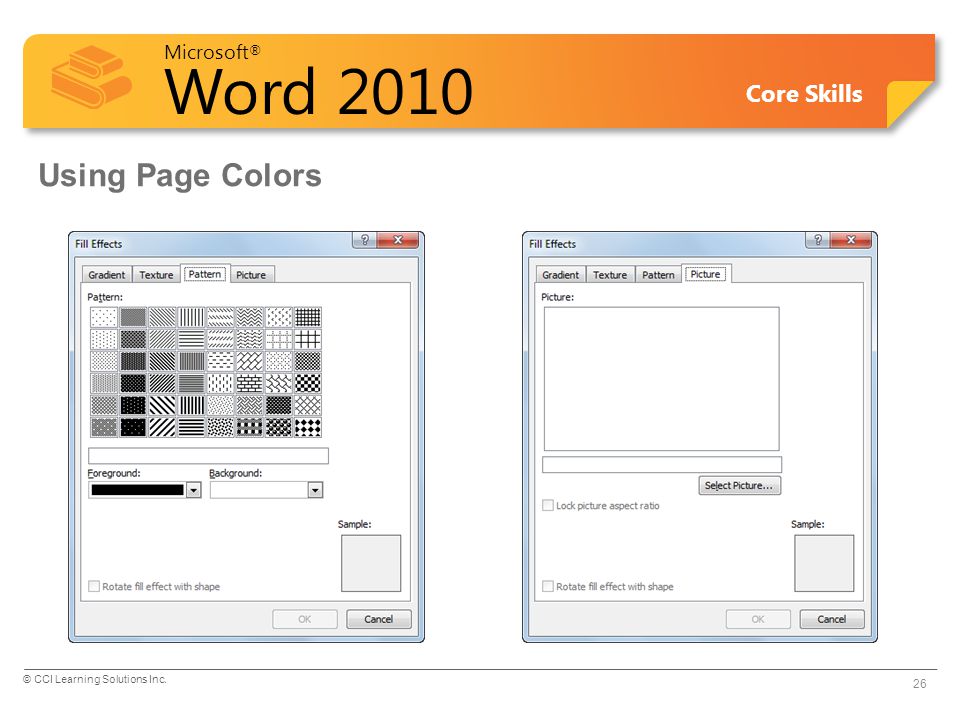Click Select Picture button
Image resolution: width=960 pixels, height=720 pixels.
tap(740, 486)
